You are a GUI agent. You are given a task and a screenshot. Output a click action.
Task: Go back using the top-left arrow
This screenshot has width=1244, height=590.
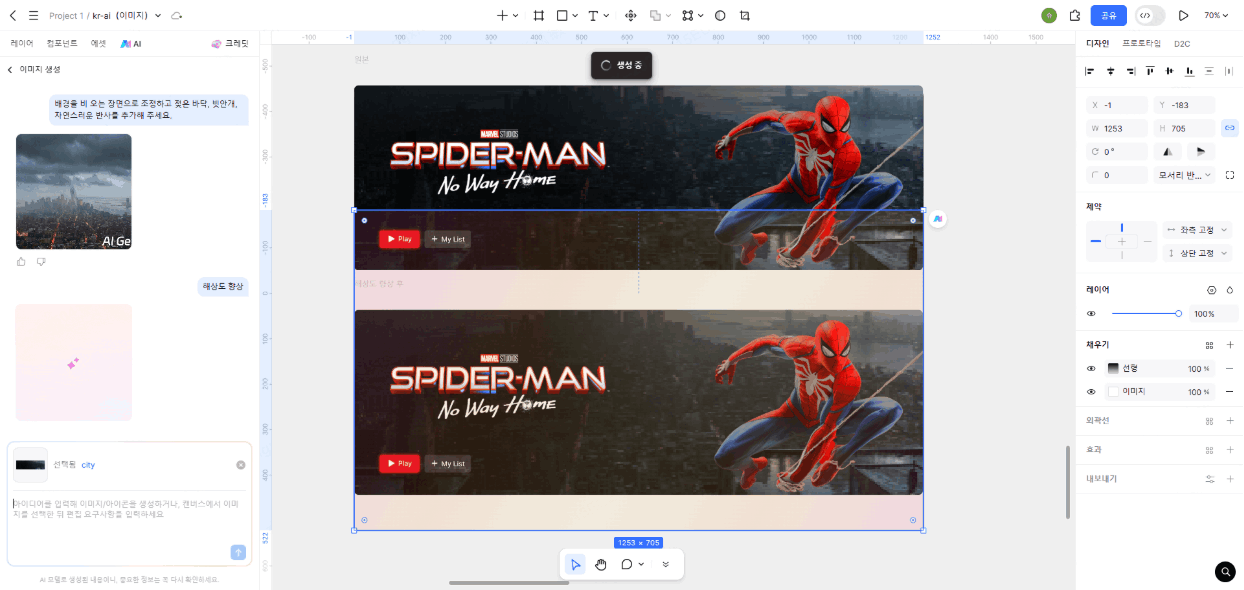point(13,15)
